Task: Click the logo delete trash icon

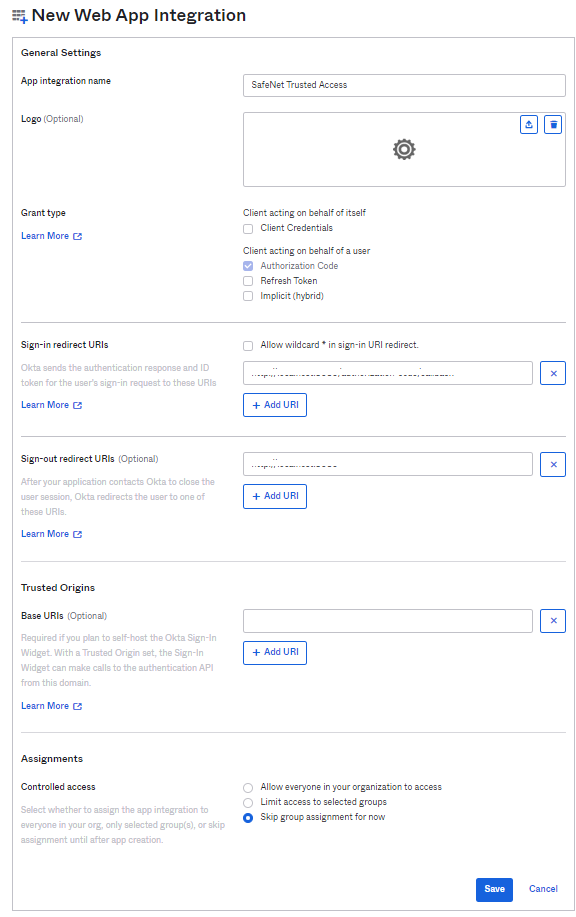Action: click(553, 125)
